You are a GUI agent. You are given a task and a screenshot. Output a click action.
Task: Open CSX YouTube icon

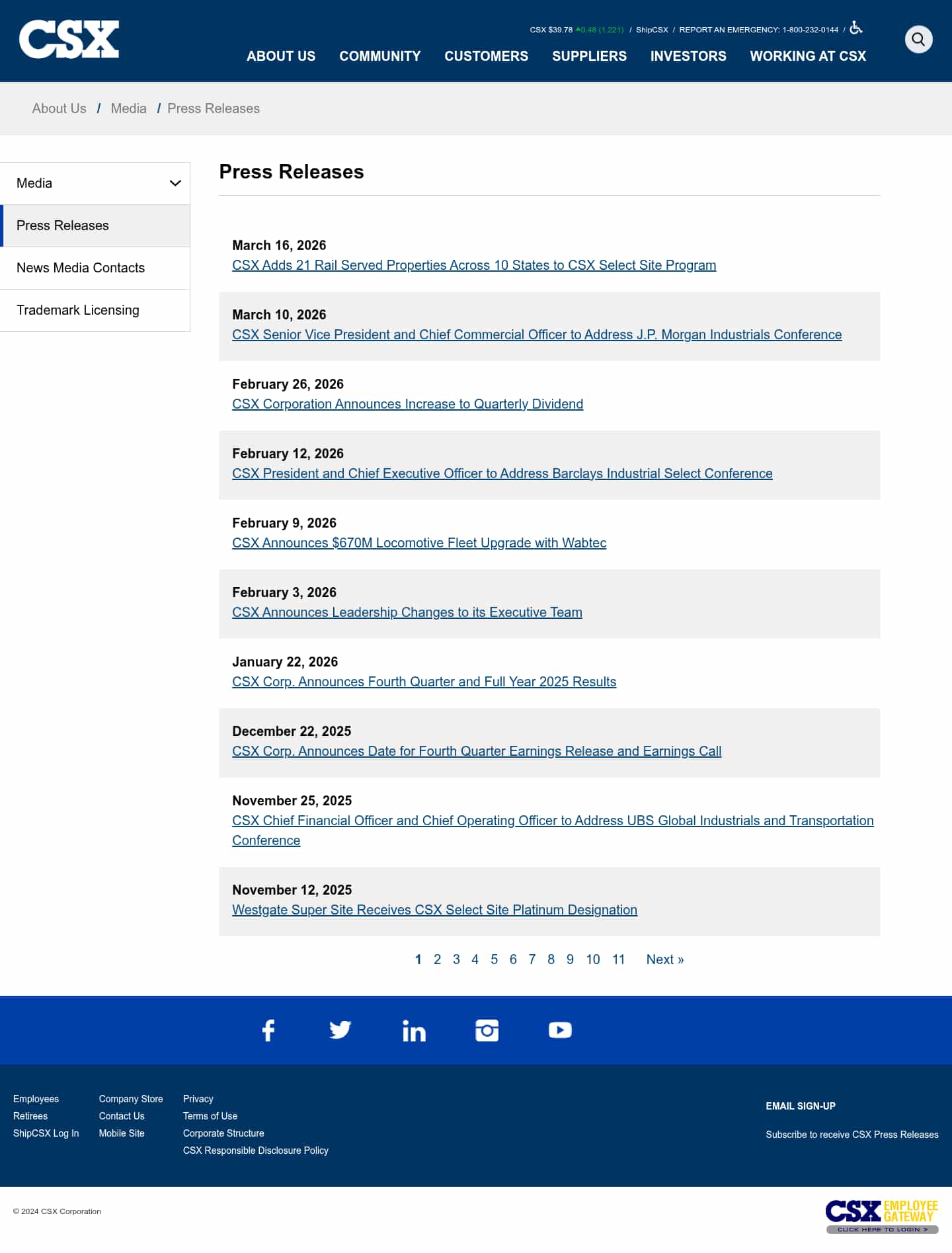[x=560, y=1030]
